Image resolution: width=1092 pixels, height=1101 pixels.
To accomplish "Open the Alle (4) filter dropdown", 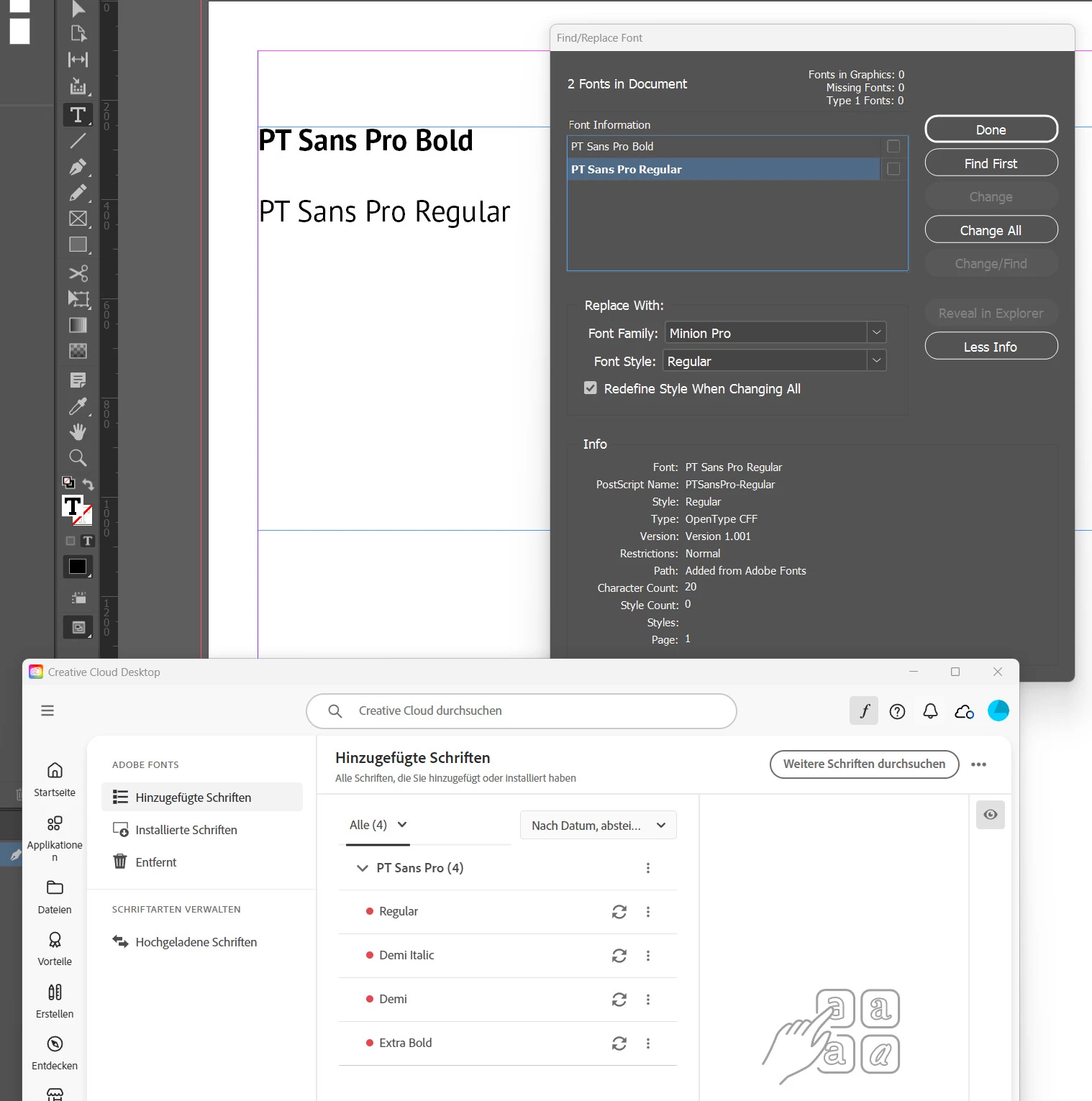I will (378, 825).
